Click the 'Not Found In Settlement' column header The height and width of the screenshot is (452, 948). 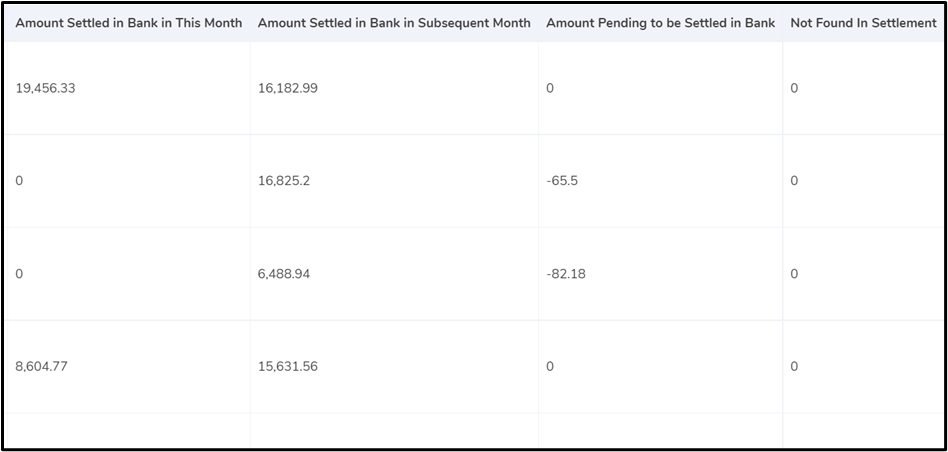pos(863,23)
